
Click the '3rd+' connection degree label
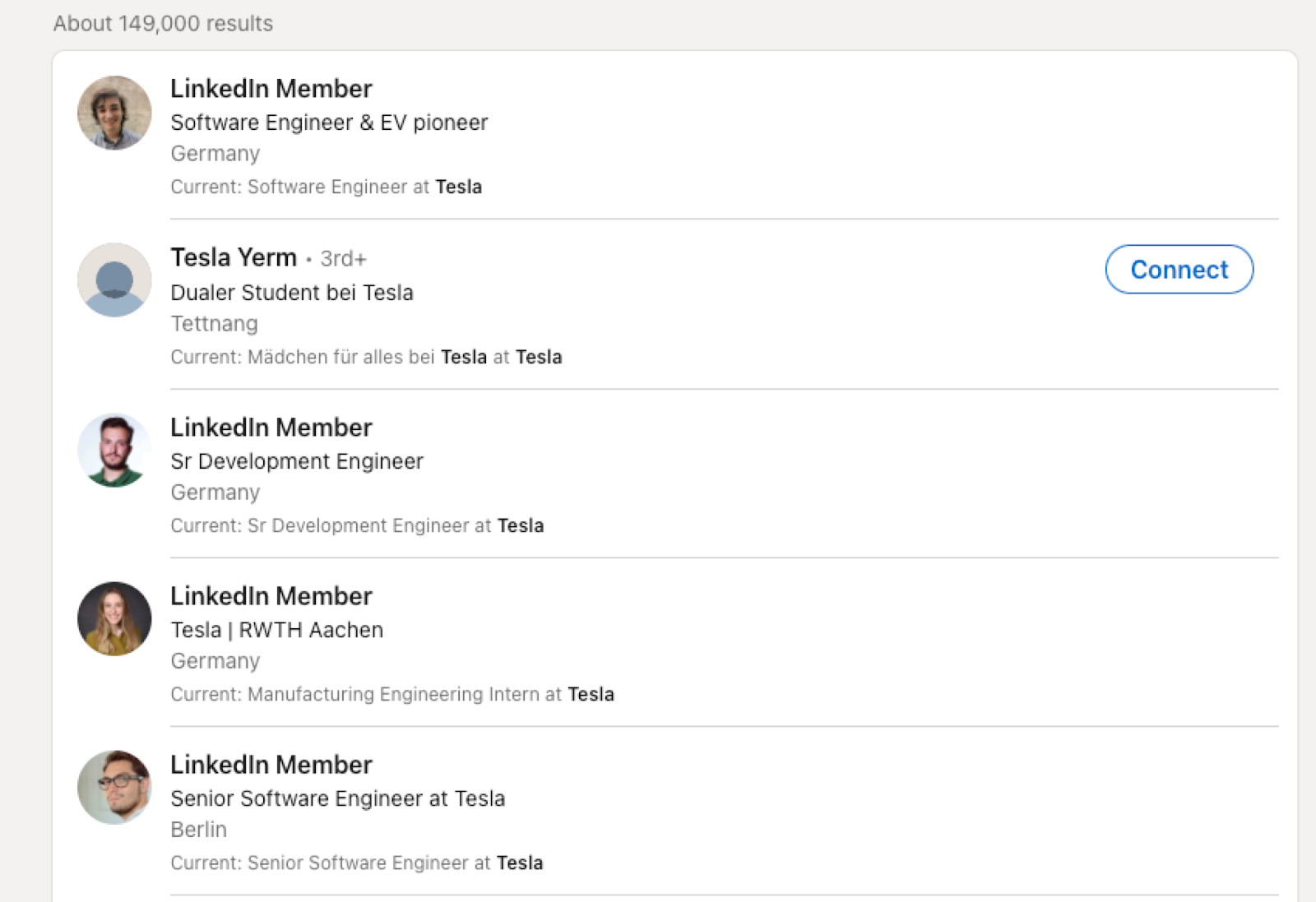(343, 259)
